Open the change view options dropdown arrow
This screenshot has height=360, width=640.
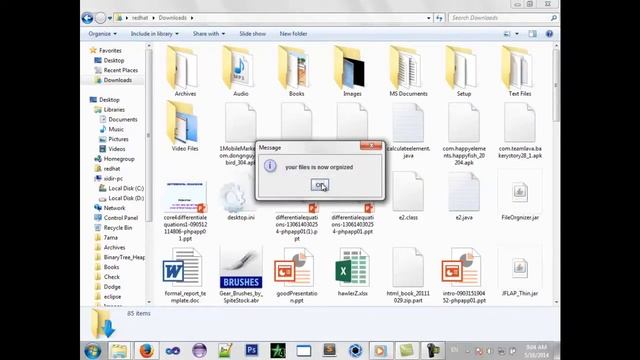pyautogui.click(x=517, y=34)
